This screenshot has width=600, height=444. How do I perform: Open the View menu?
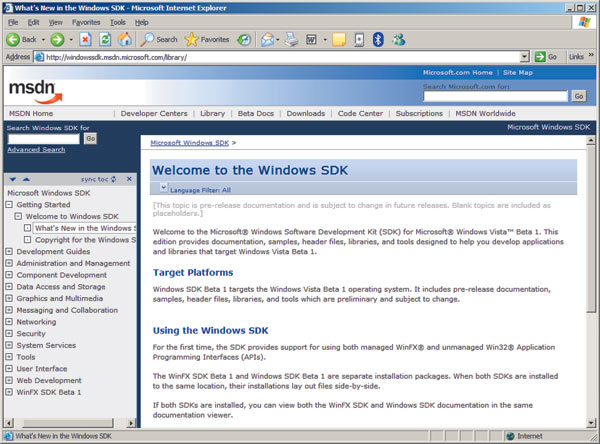coord(55,23)
